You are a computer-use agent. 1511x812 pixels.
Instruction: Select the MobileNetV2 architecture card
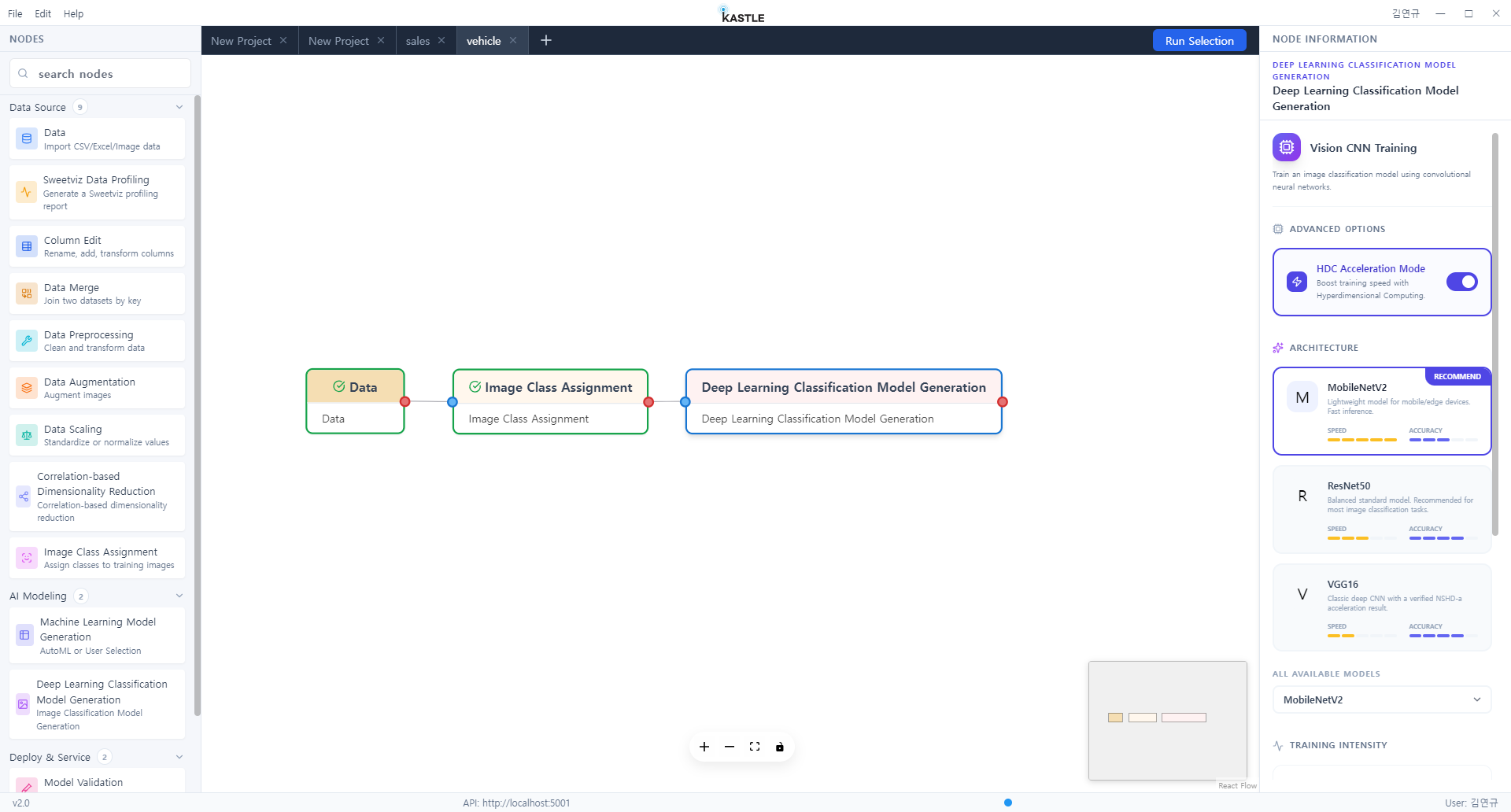(x=1382, y=411)
